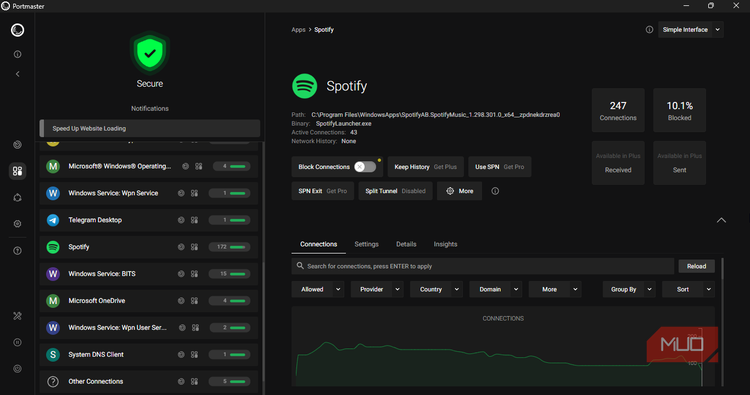Open the Sort dropdown
Screen dimensions: 750x395
coord(688,289)
